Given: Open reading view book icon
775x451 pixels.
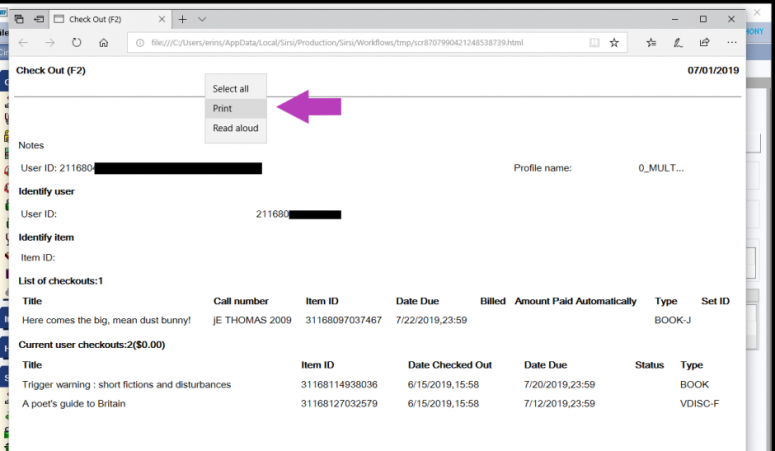Looking at the screenshot, I should pyautogui.click(x=594, y=43).
